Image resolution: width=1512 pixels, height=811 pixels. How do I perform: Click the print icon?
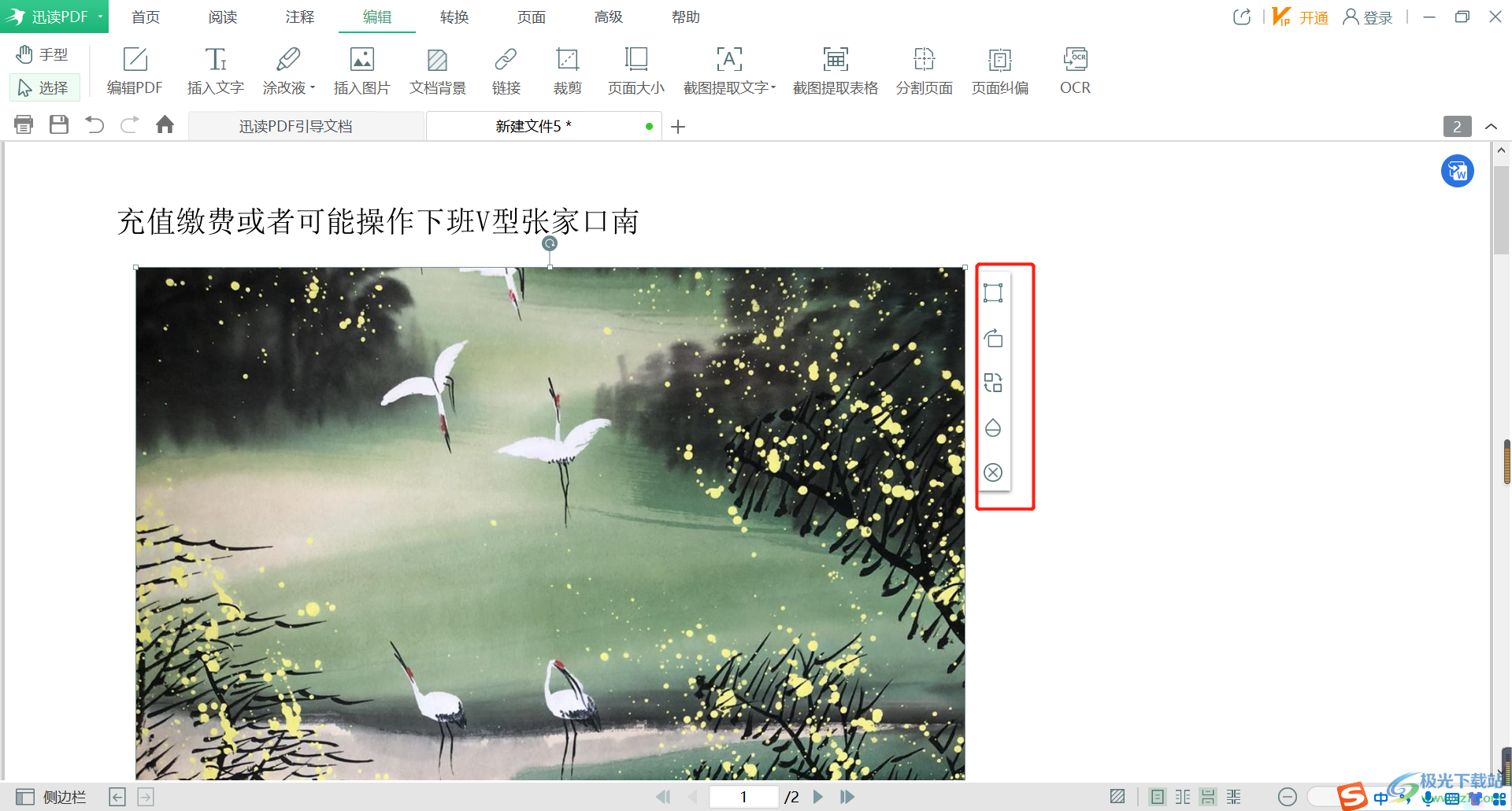coord(24,124)
